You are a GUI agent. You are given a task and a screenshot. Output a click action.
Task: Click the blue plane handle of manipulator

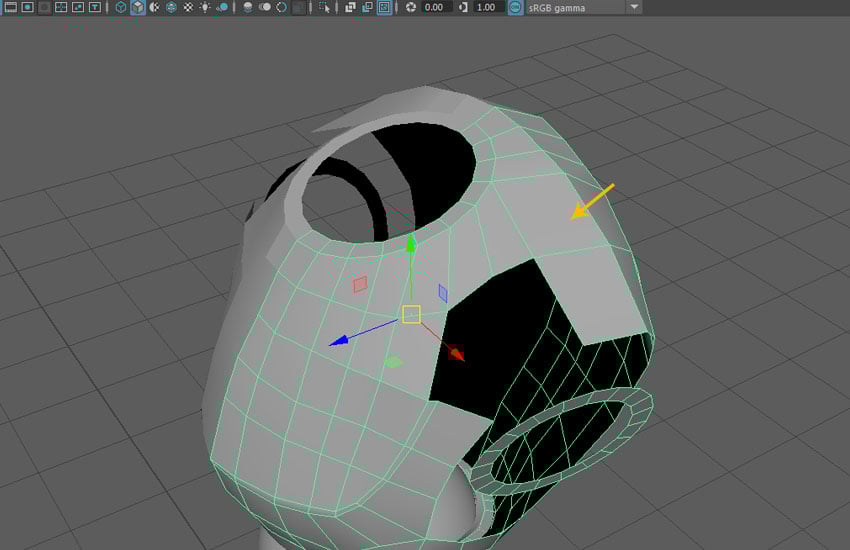[x=443, y=293]
